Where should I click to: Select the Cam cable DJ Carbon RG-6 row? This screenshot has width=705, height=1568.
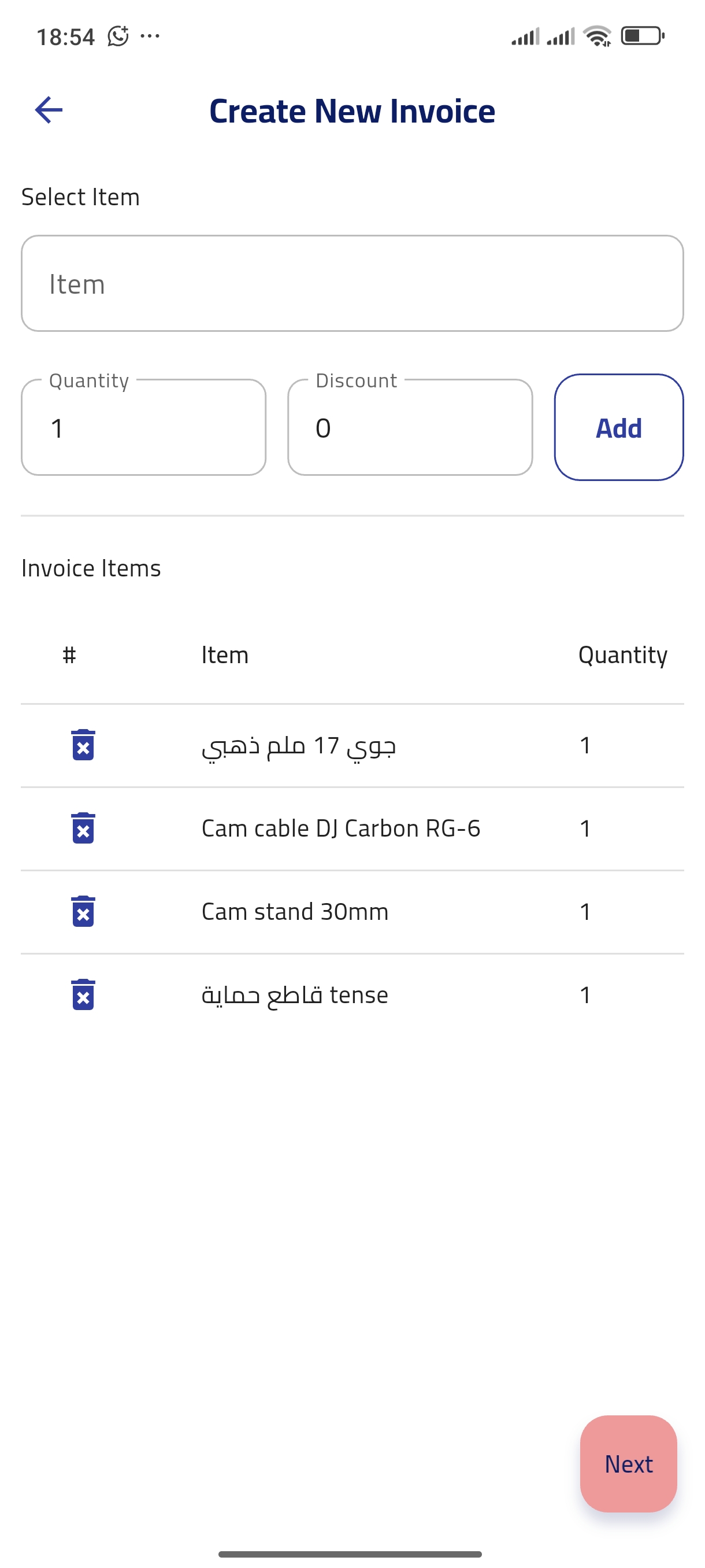(340, 829)
